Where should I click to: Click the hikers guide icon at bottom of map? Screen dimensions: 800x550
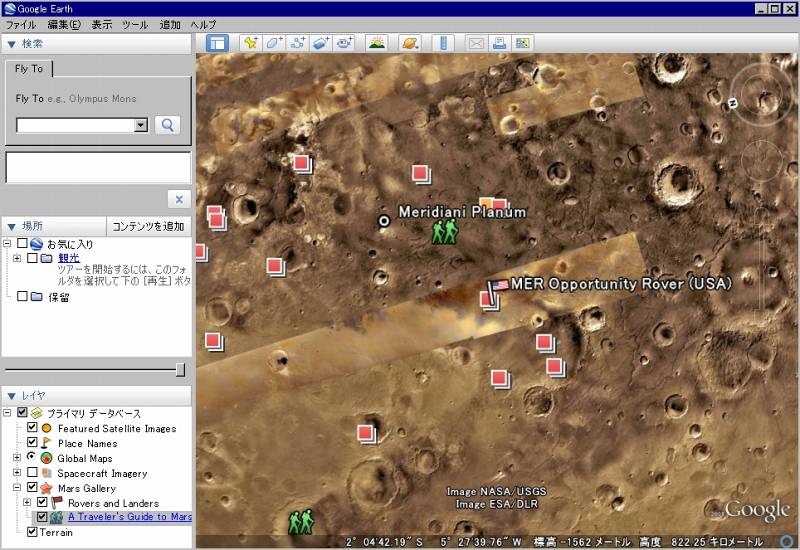click(x=301, y=521)
